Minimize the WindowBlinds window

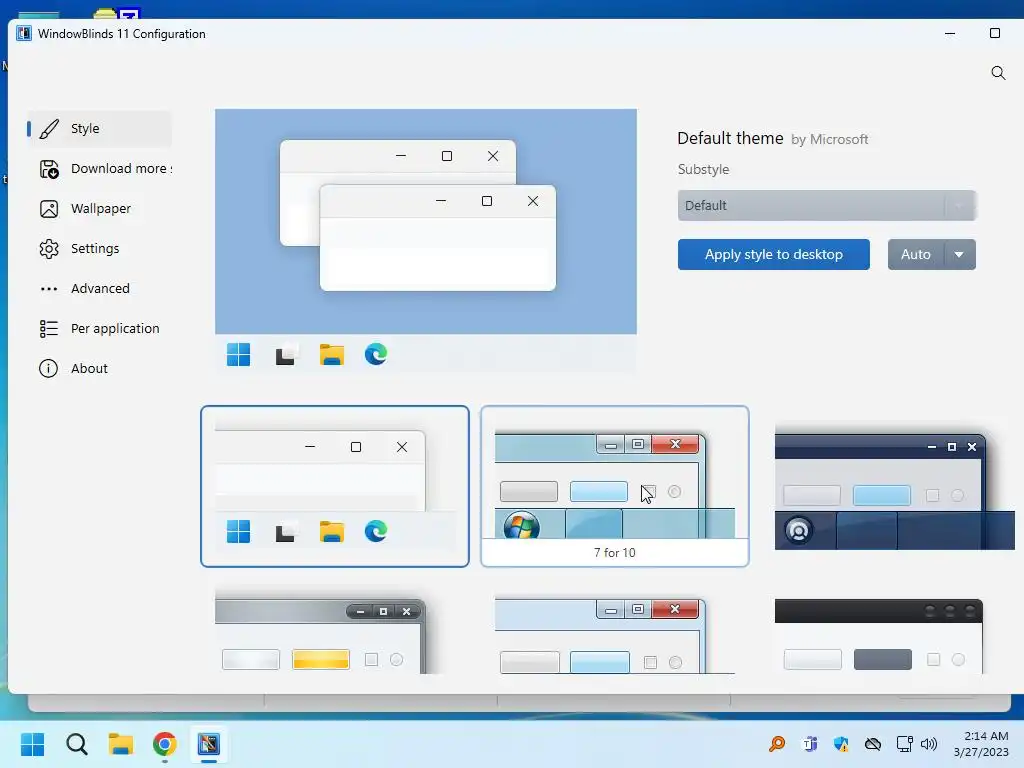click(x=950, y=33)
